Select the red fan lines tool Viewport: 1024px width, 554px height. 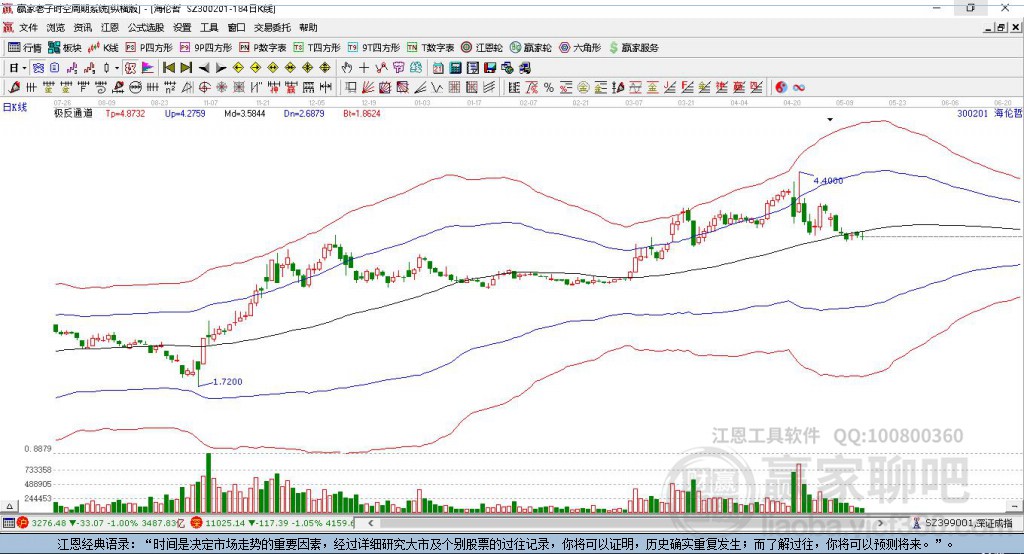coord(368,88)
